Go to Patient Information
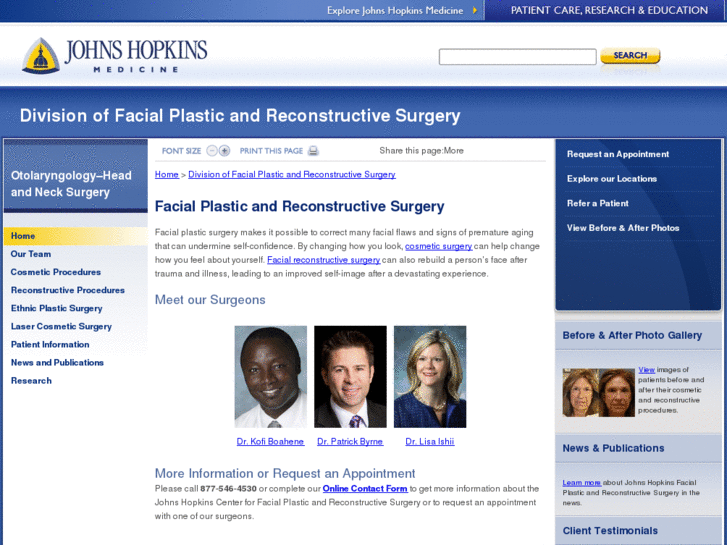 [x=50, y=344]
